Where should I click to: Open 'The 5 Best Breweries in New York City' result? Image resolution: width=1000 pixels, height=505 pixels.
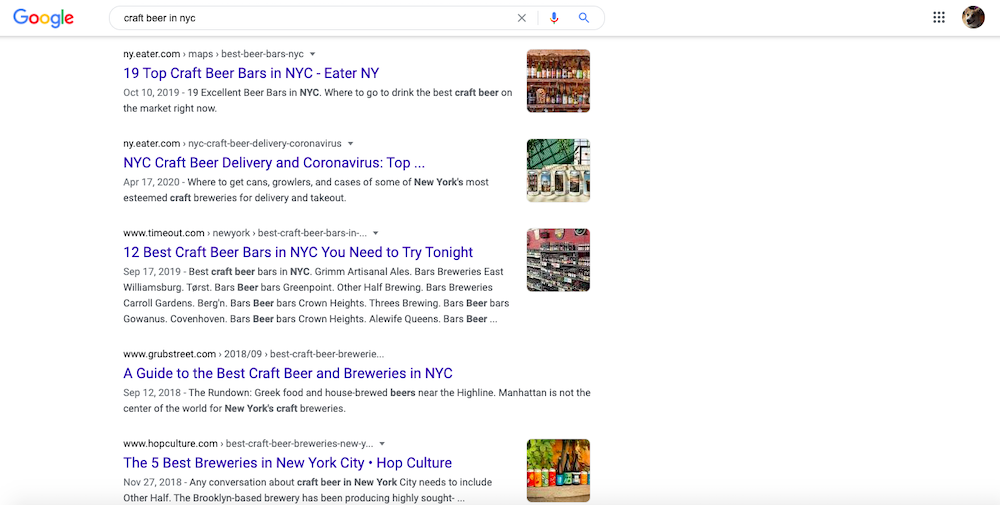288,462
